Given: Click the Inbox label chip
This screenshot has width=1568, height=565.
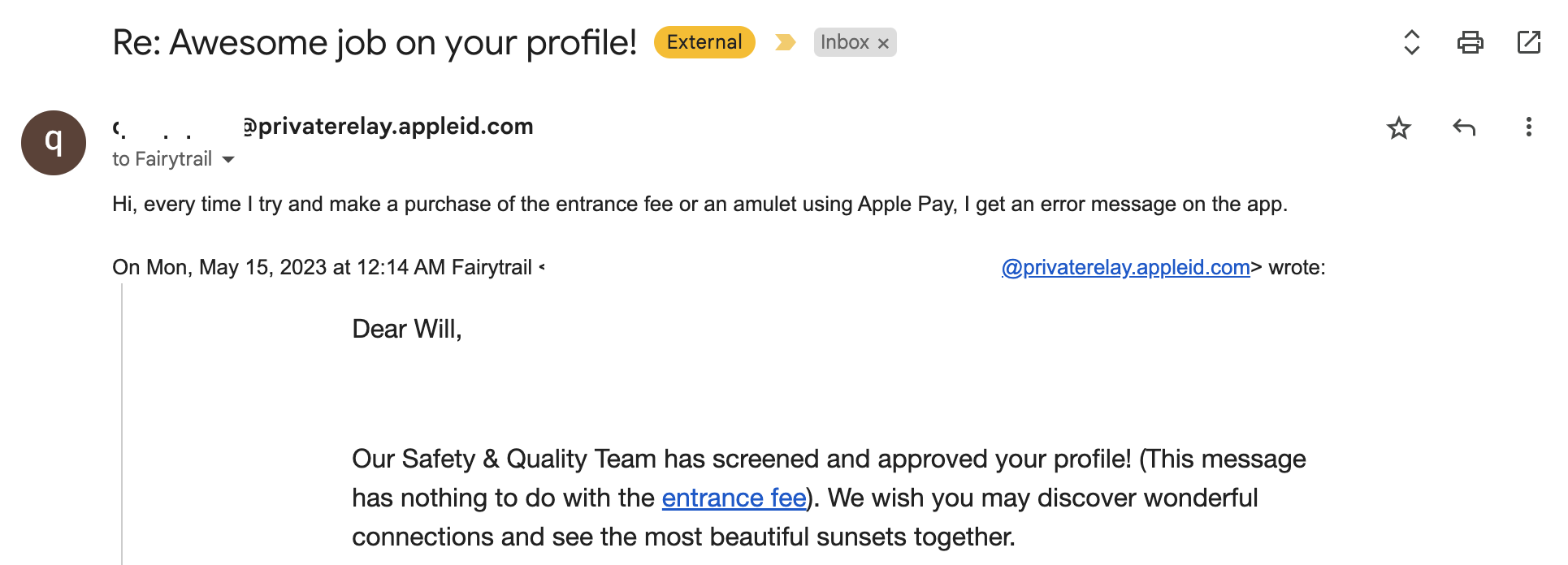Looking at the screenshot, I should [845, 42].
